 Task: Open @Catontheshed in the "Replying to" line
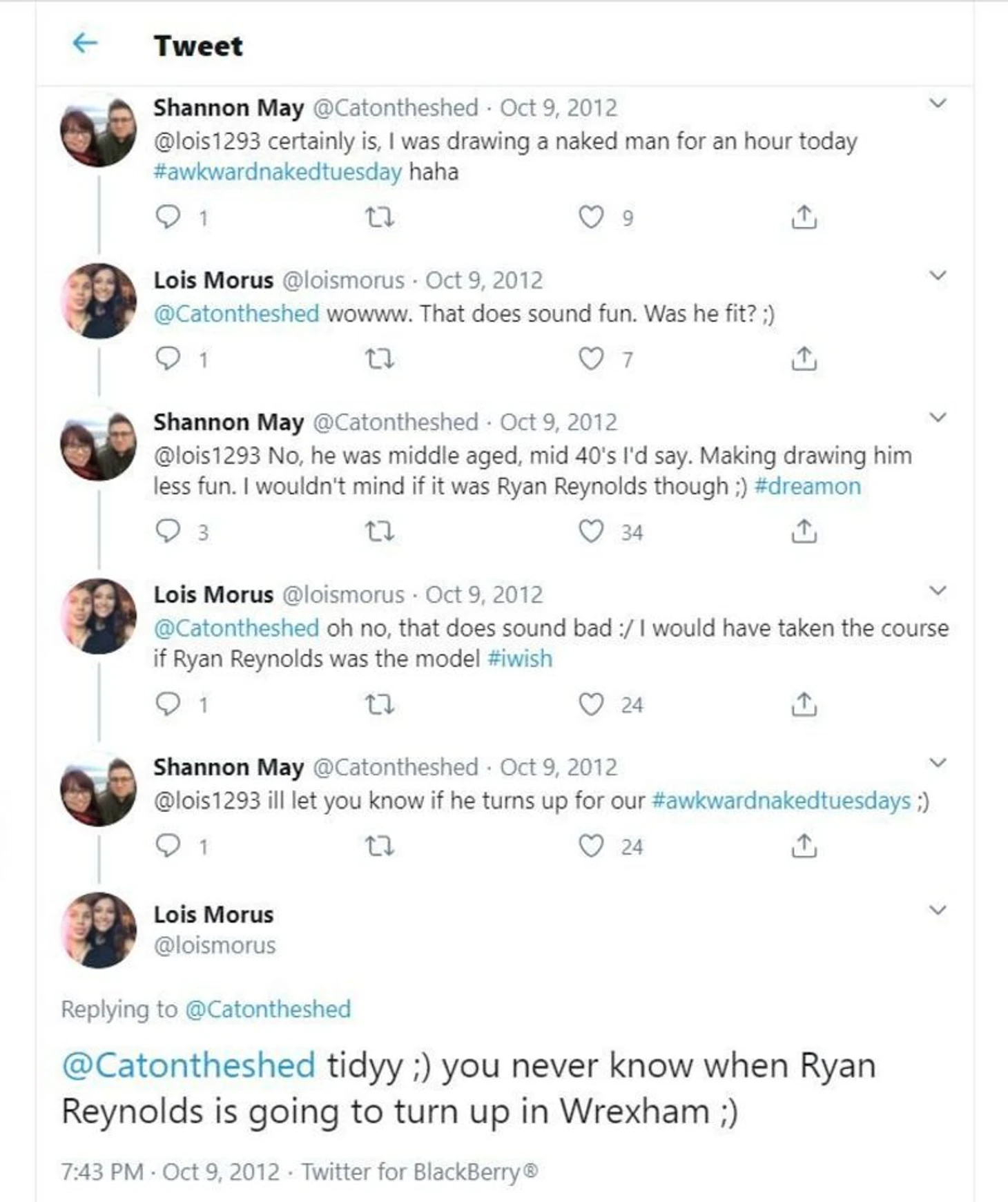(x=268, y=1009)
